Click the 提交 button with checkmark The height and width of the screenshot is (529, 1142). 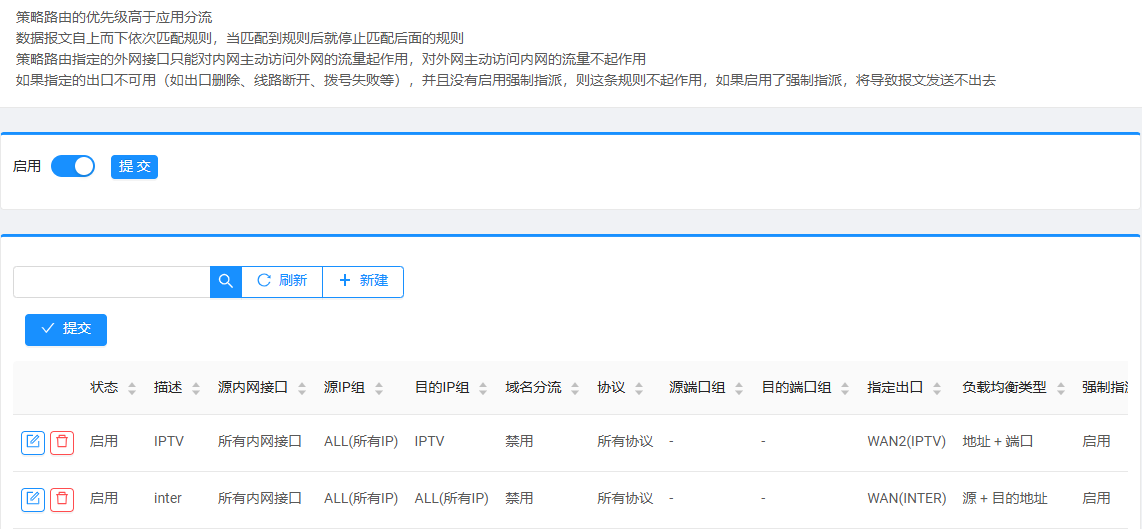66,329
